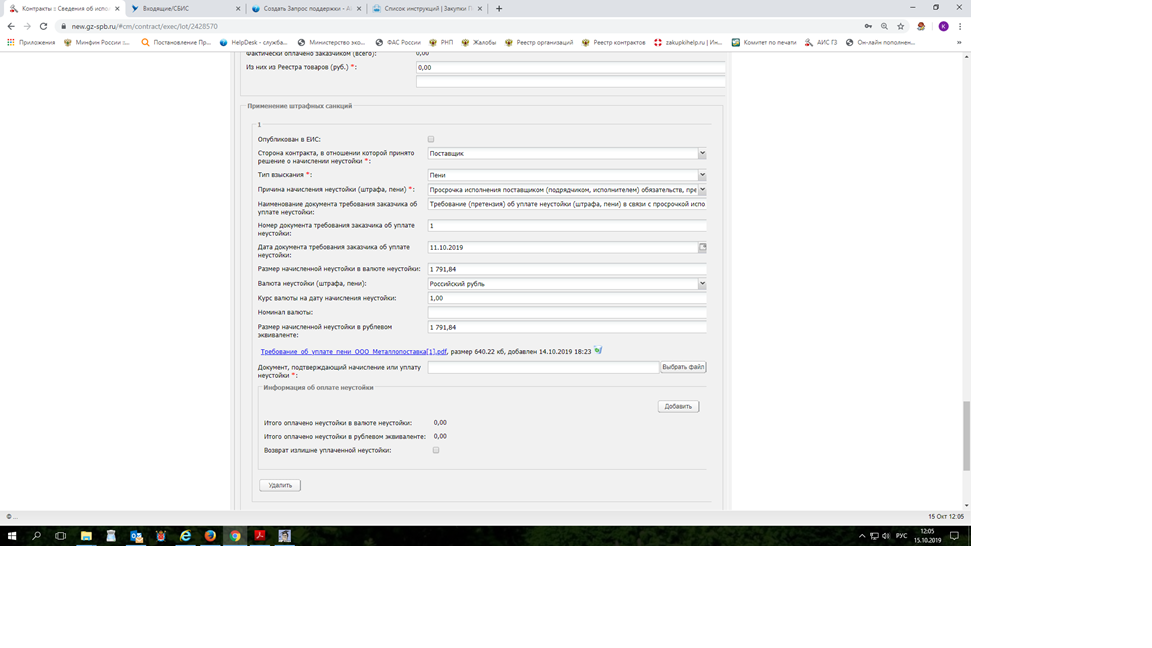The width and height of the screenshot is (1152, 648).
Task: Open Реестр контрактов bookmark
Action: [613, 43]
